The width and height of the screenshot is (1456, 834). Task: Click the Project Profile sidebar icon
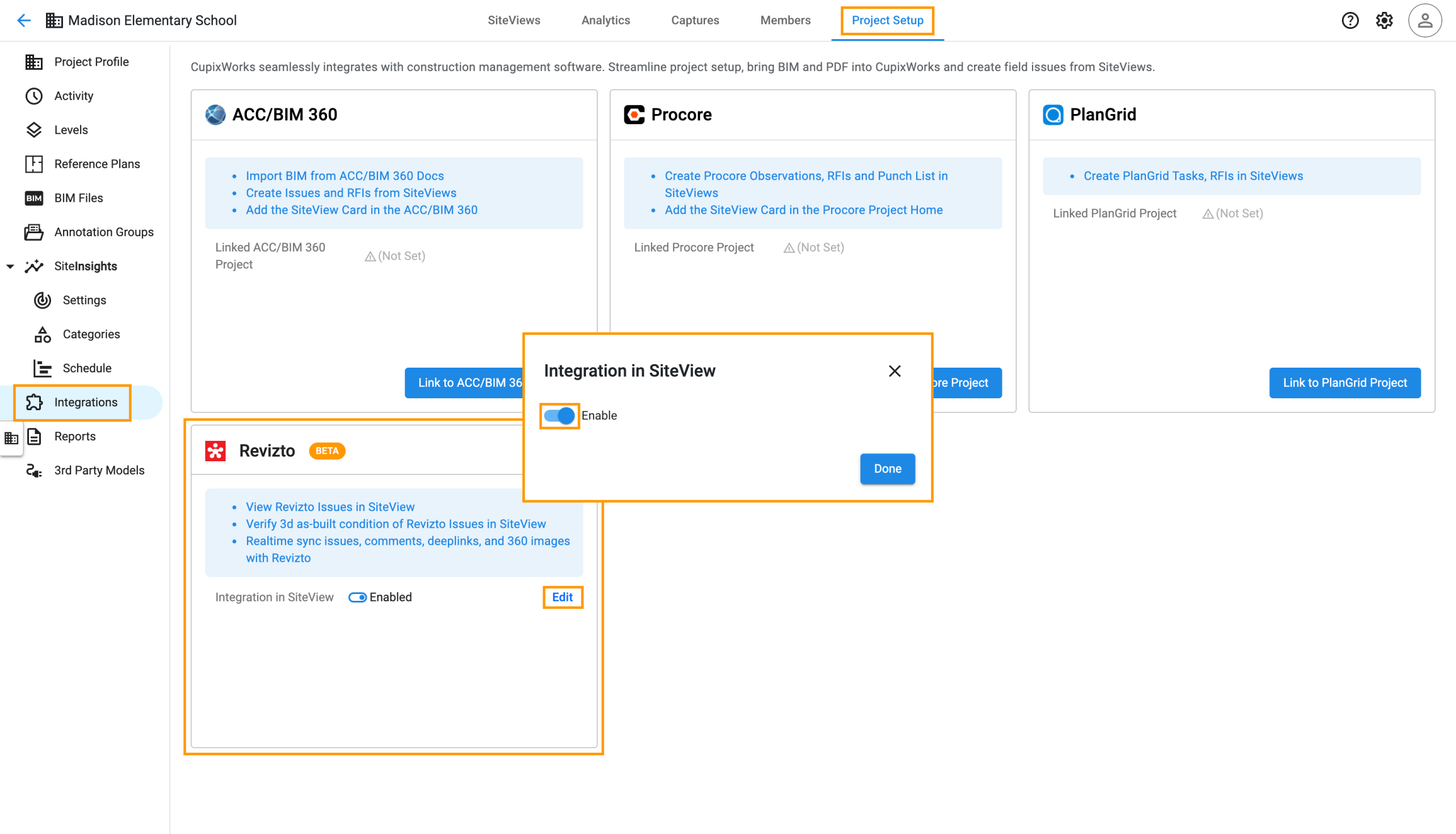(34, 62)
